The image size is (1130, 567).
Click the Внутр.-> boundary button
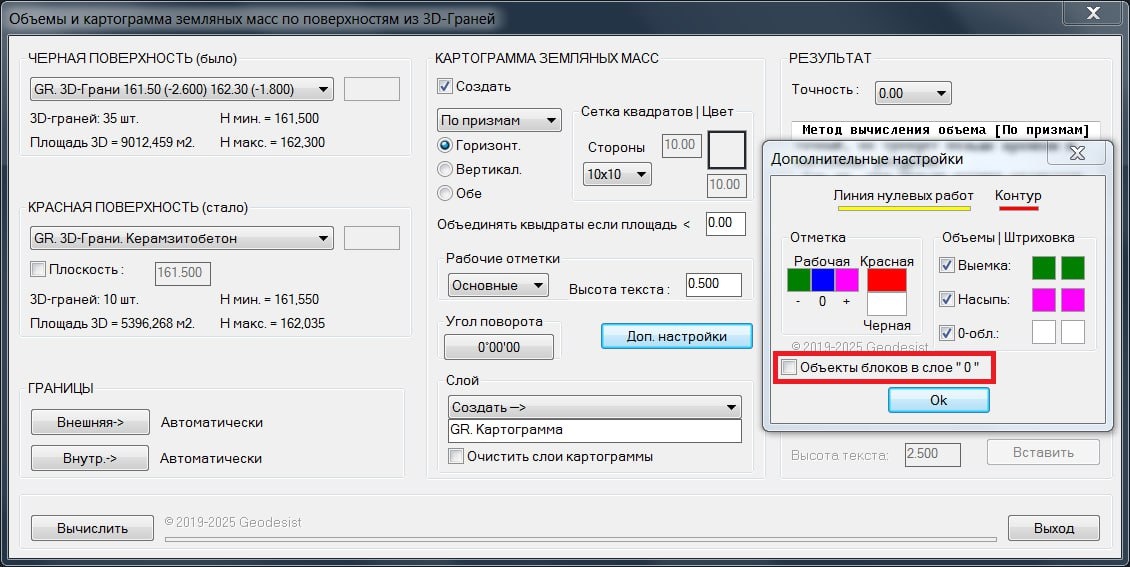point(90,458)
